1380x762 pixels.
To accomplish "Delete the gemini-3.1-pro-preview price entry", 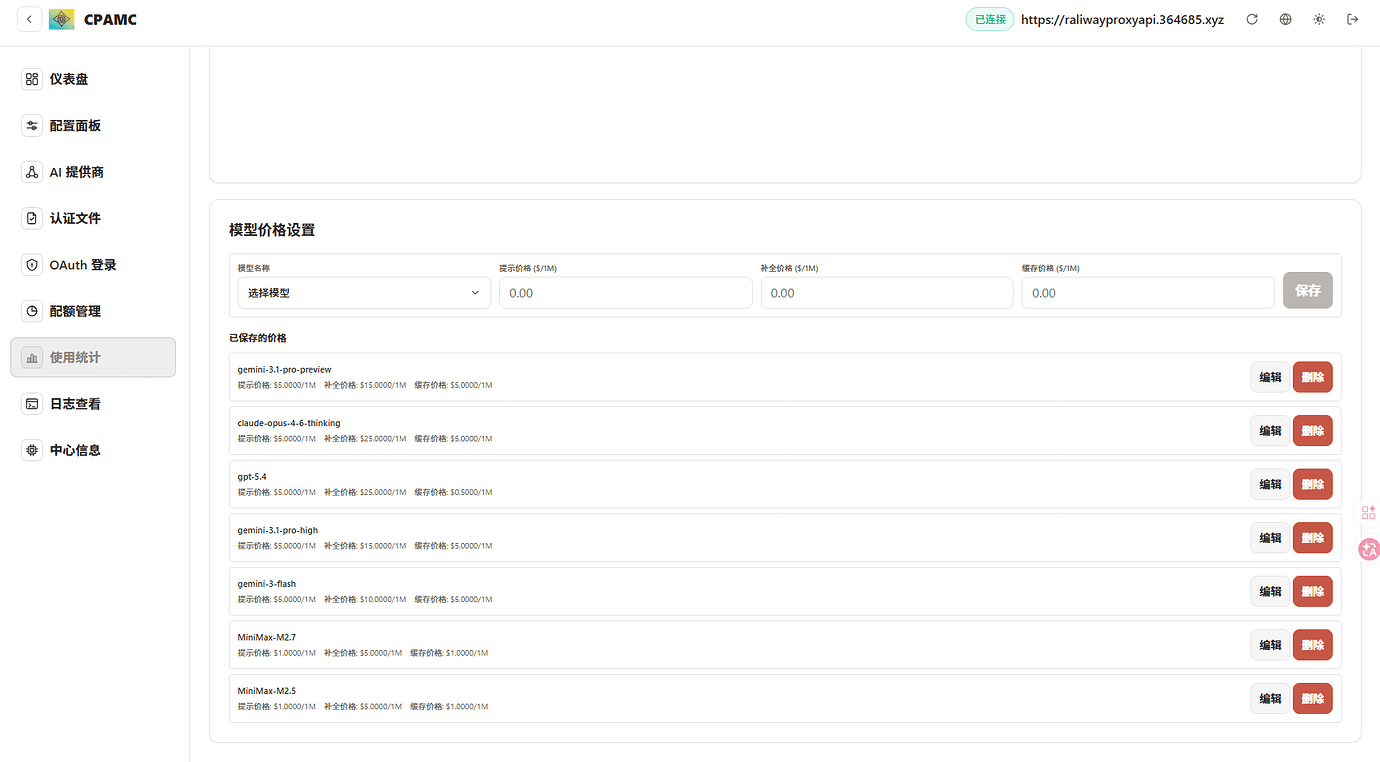I will click(1313, 377).
